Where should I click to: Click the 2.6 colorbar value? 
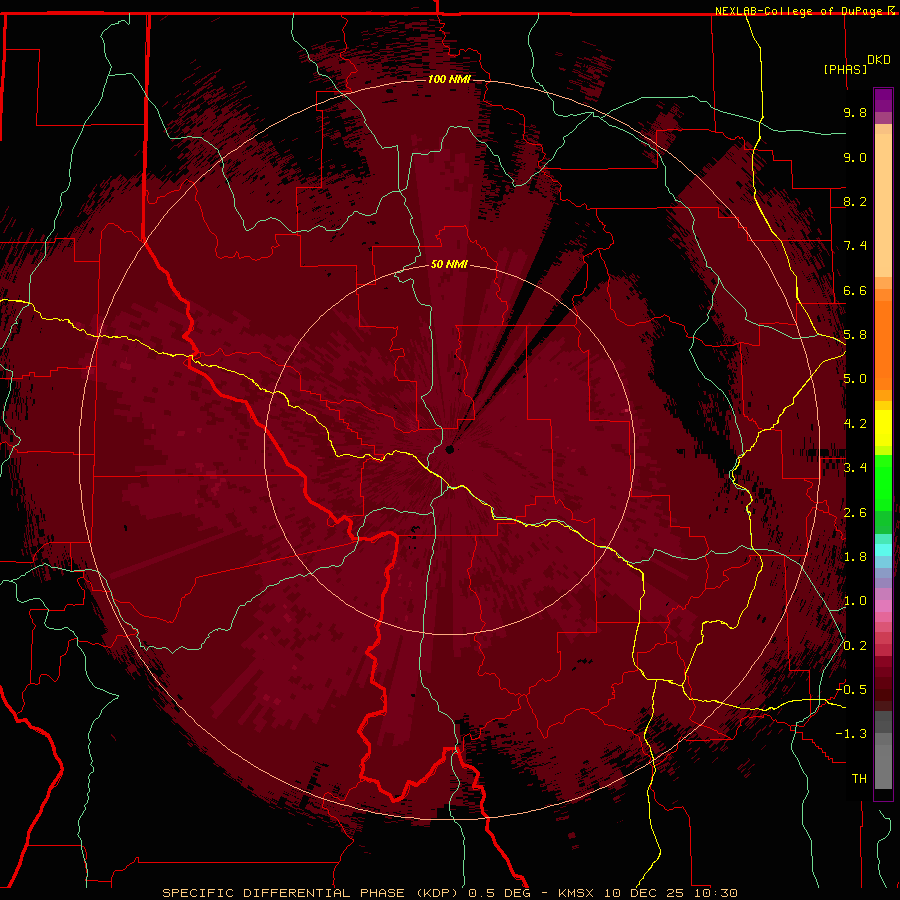click(x=855, y=513)
